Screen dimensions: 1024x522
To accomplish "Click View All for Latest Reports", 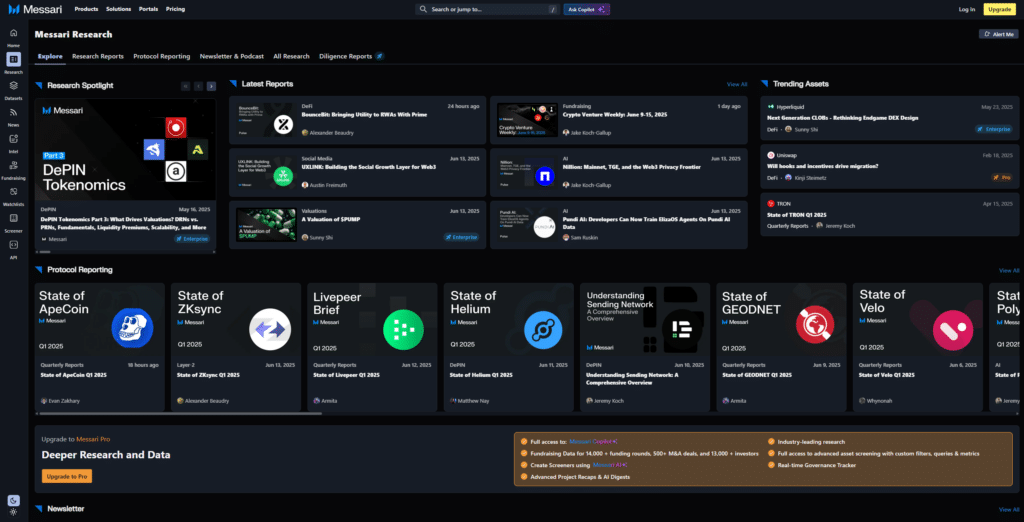I will click(737, 84).
